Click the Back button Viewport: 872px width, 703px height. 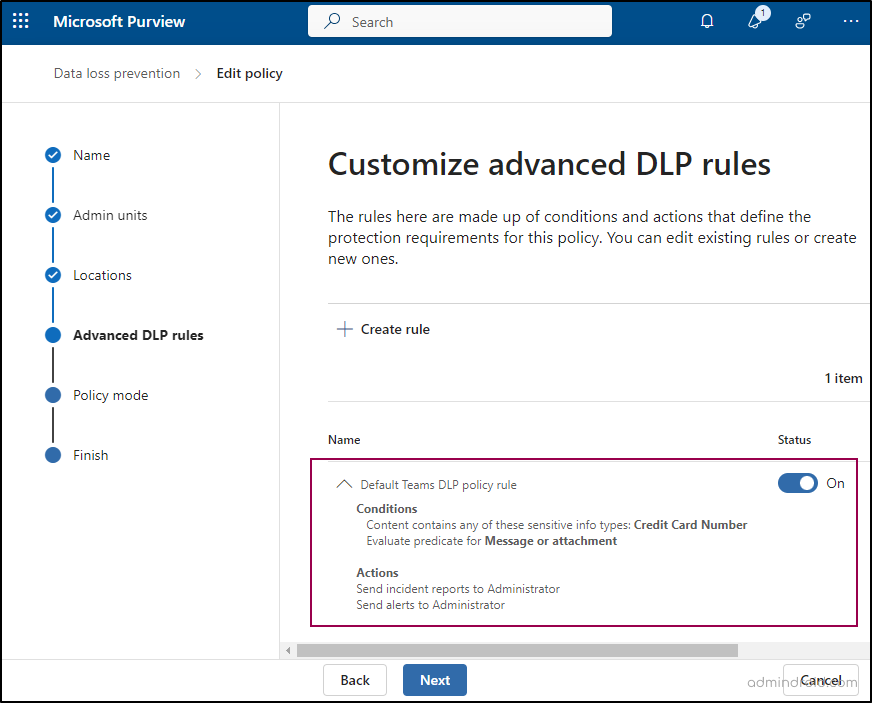[x=355, y=680]
